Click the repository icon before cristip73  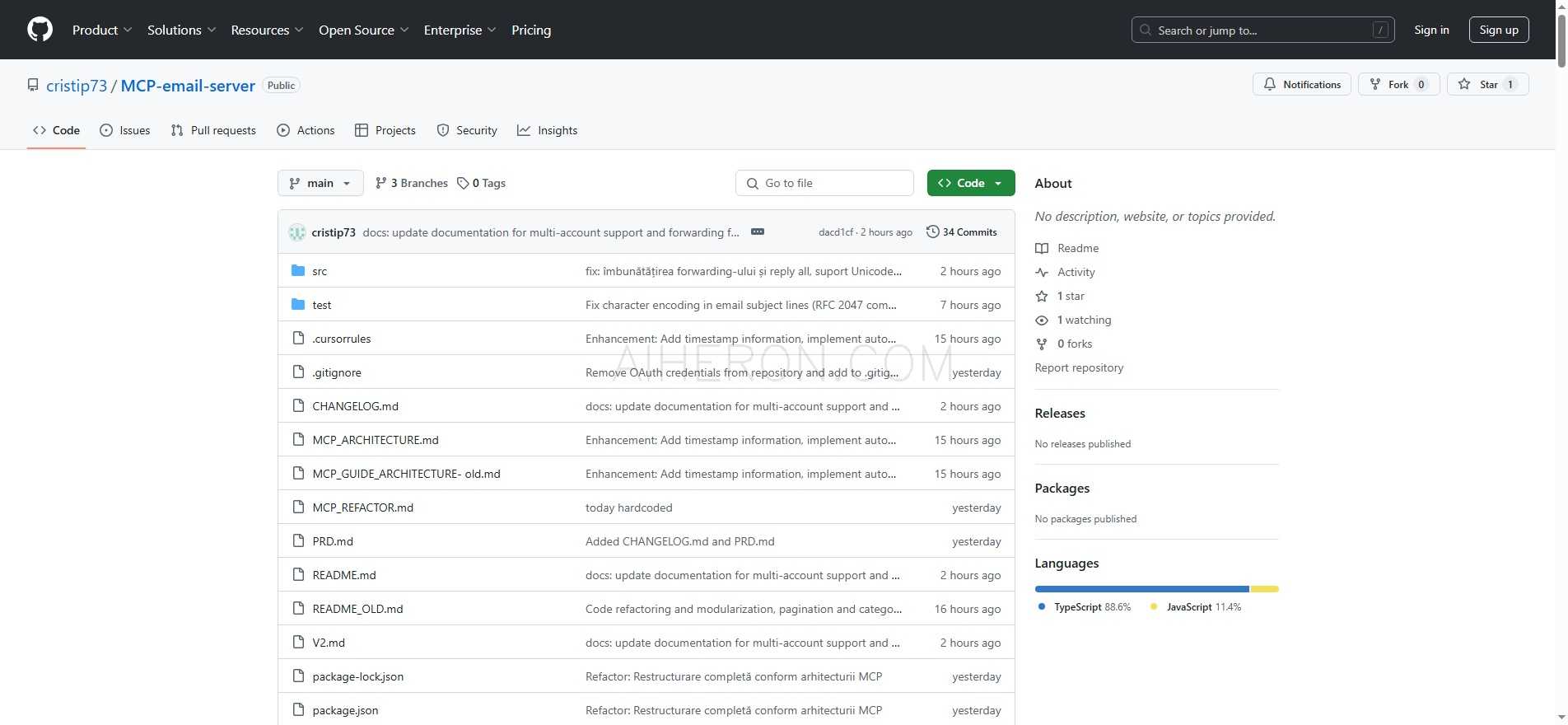33,85
